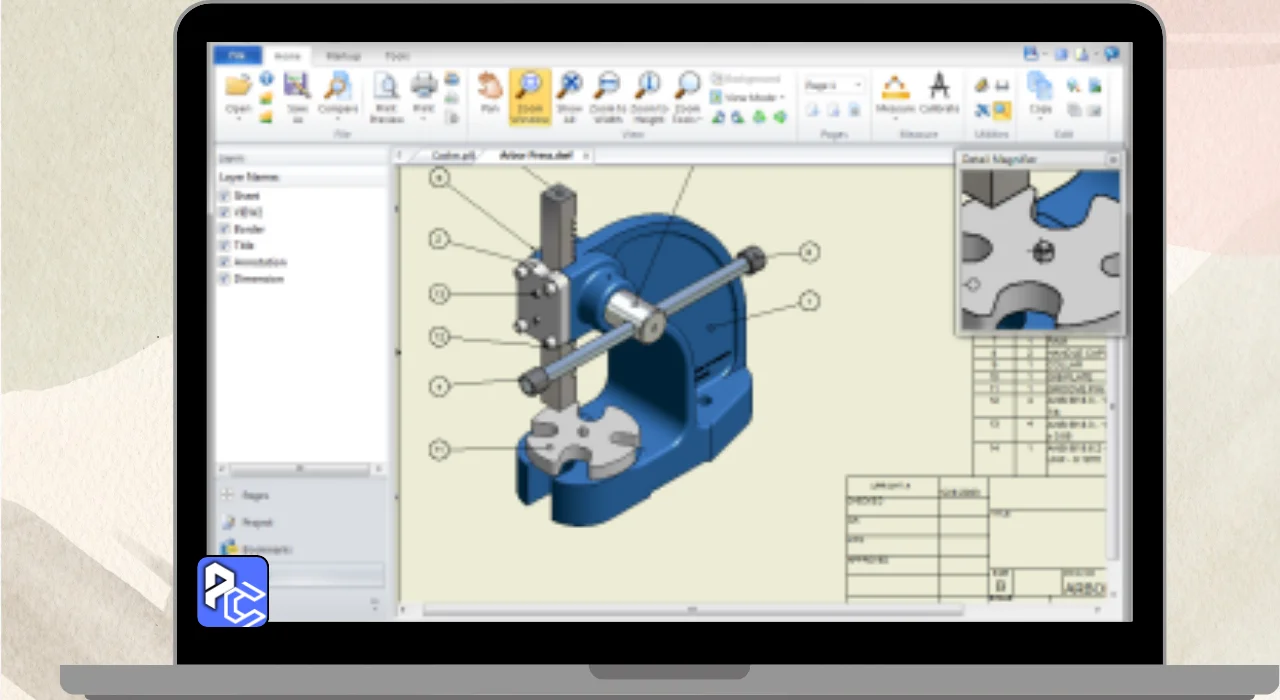Viewport: 1280px width, 700px height.
Task: Open the page selector dropdown
Action: click(857, 86)
